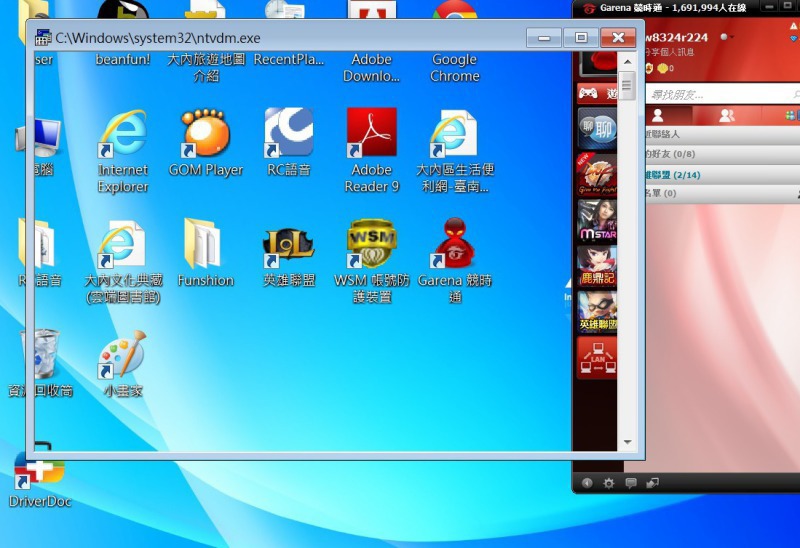Click the ntvdm.exe vertical scrollbar thumb

tap(628, 86)
